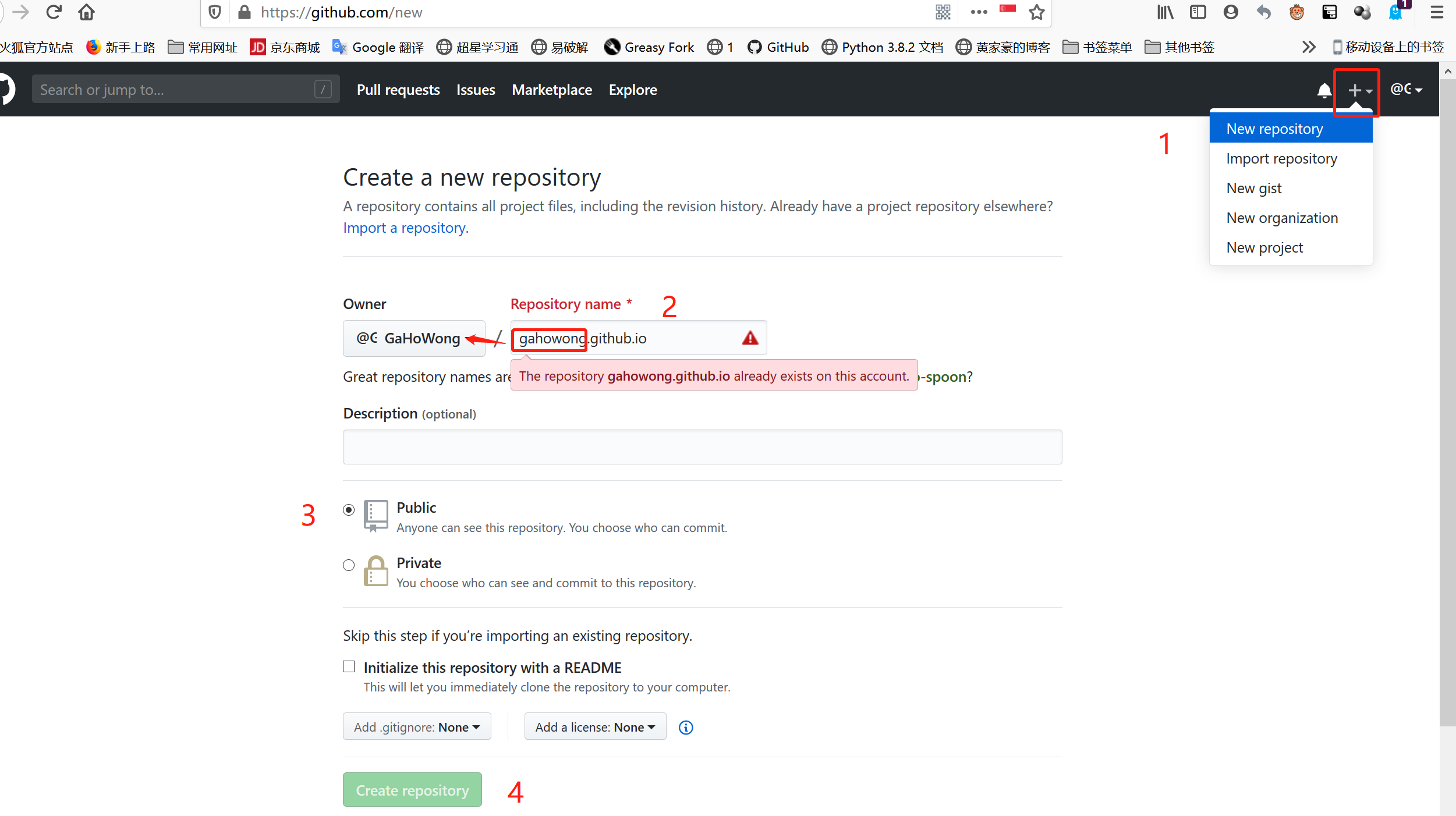This screenshot has width=1456, height=816.
Task: Click the Create repository button
Action: click(412, 790)
